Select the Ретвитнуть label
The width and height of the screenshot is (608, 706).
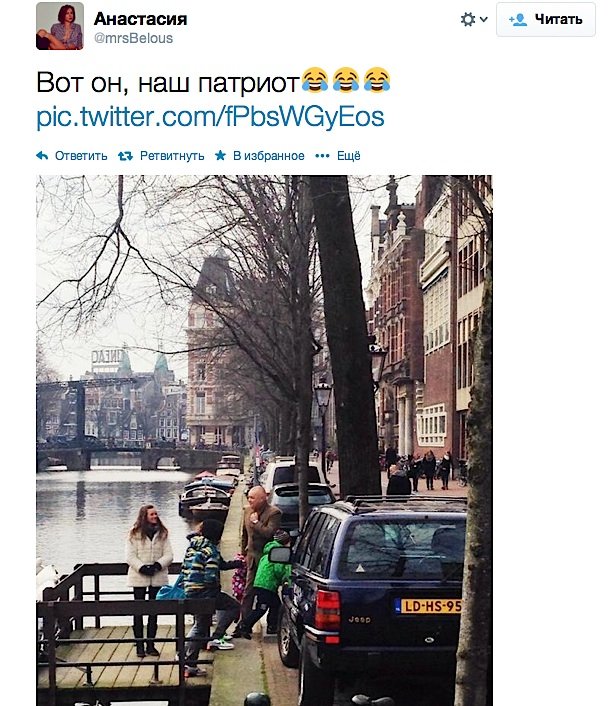[172, 156]
